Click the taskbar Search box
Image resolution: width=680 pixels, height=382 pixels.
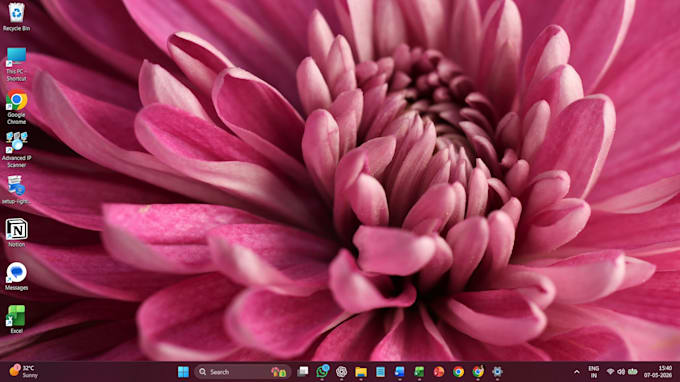(x=242, y=372)
